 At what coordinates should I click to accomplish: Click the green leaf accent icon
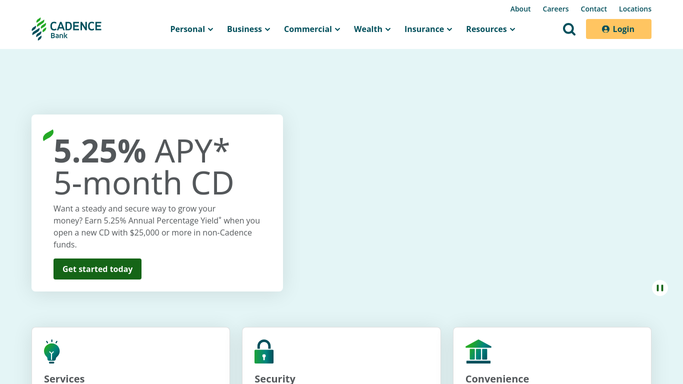(48, 135)
